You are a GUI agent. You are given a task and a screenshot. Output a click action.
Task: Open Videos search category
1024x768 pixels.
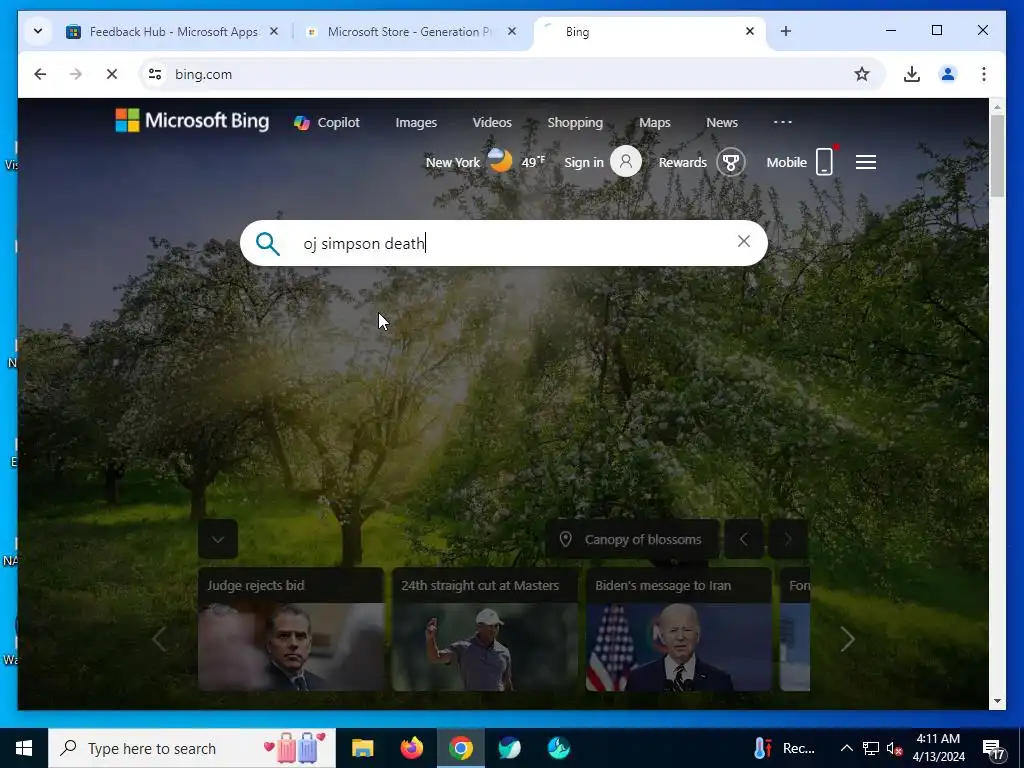coord(492,123)
